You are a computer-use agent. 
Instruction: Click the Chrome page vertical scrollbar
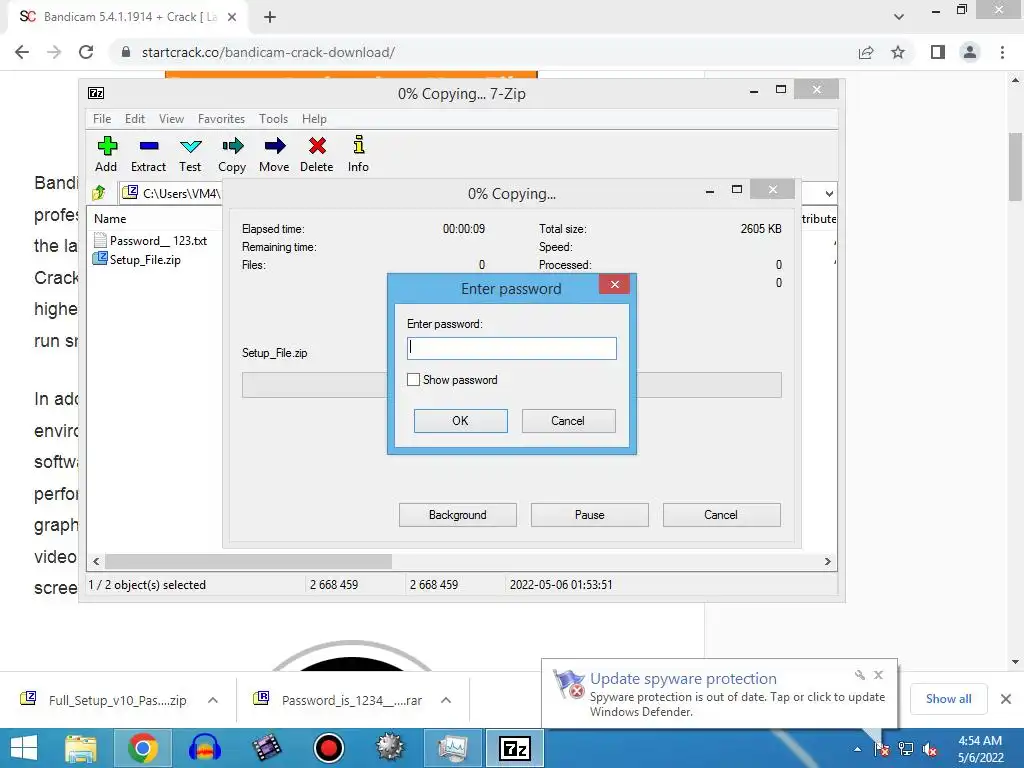coord(1015,167)
